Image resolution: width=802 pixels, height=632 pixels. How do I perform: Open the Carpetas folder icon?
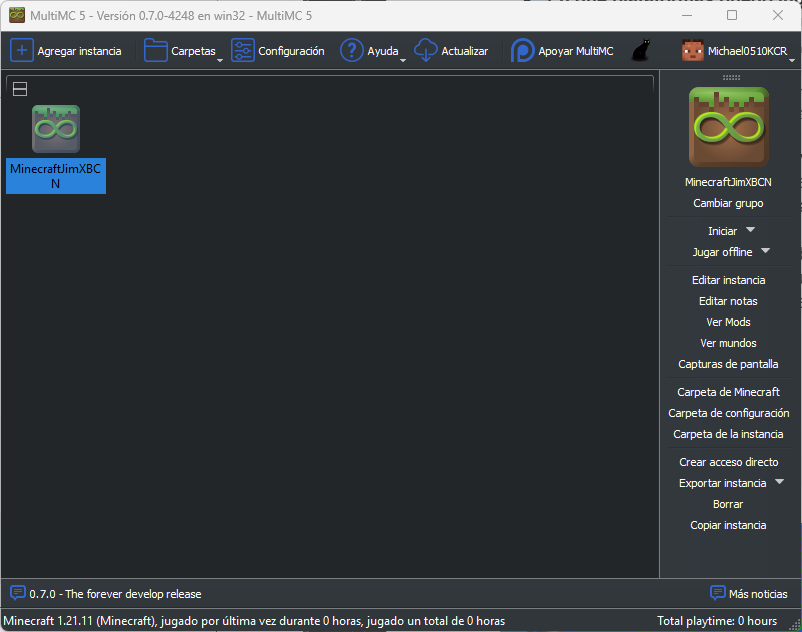pyautogui.click(x=155, y=51)
